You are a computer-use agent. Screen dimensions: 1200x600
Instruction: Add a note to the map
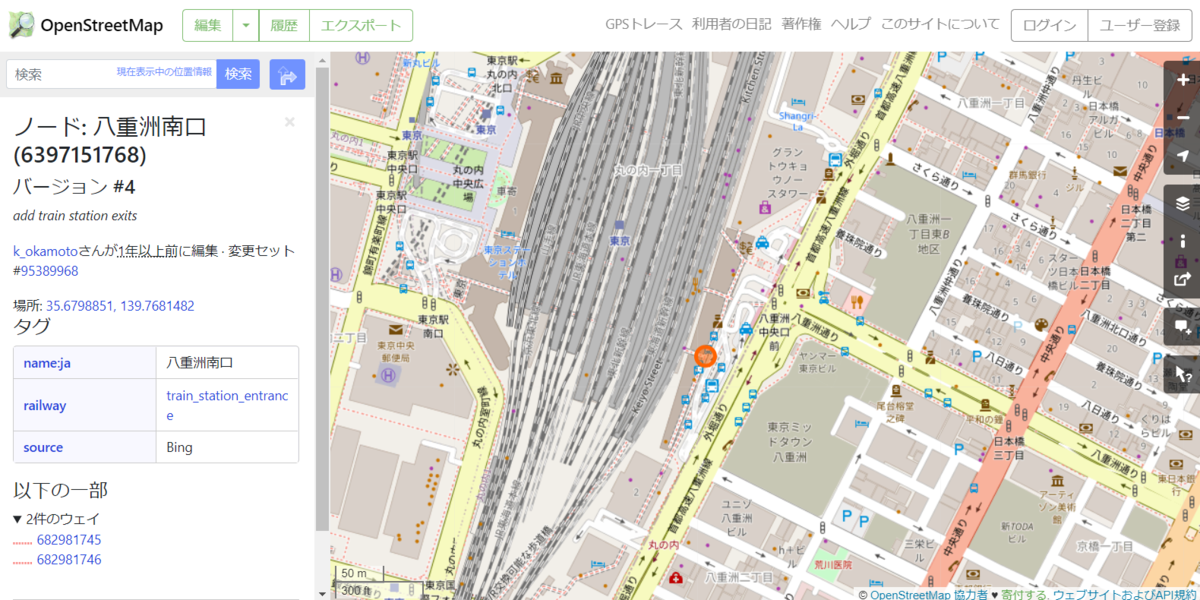click(x=1183, y=326)
